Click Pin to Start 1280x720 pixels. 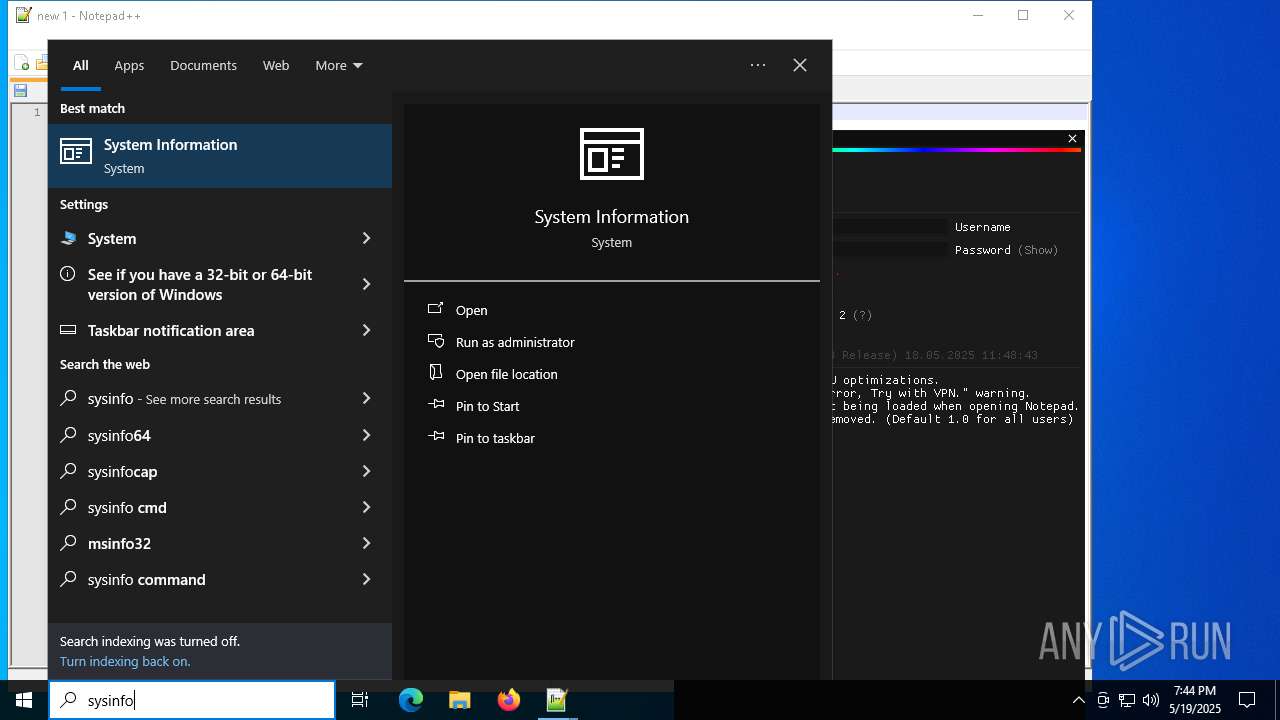[x=487, y=406]
